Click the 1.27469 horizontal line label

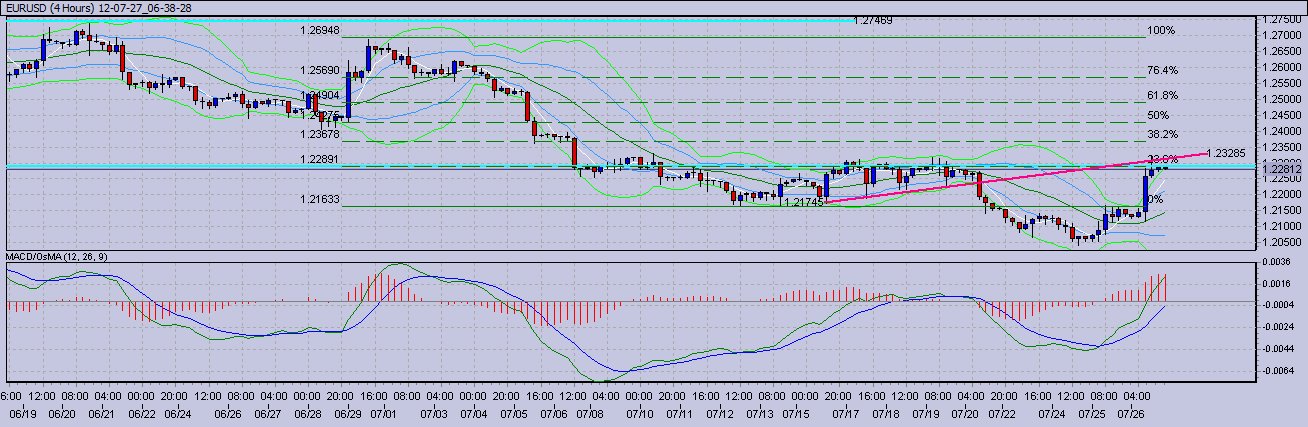pyautogui.click(x=874, y=20)
